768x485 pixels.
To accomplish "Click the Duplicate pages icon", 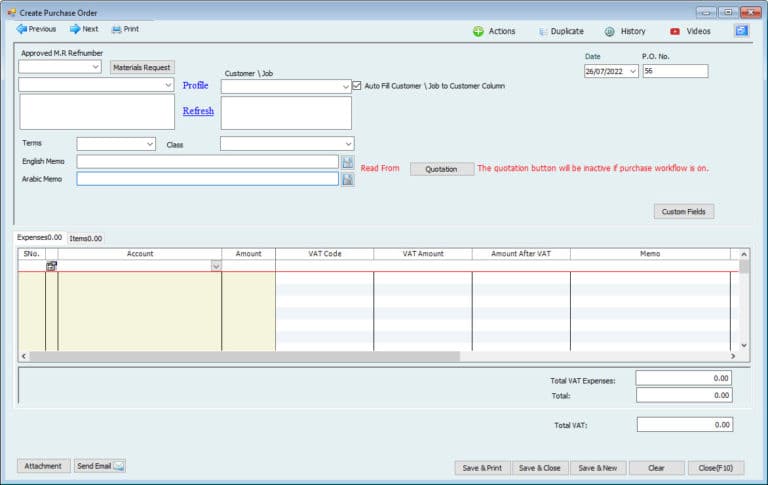I will tap(543, 32).
